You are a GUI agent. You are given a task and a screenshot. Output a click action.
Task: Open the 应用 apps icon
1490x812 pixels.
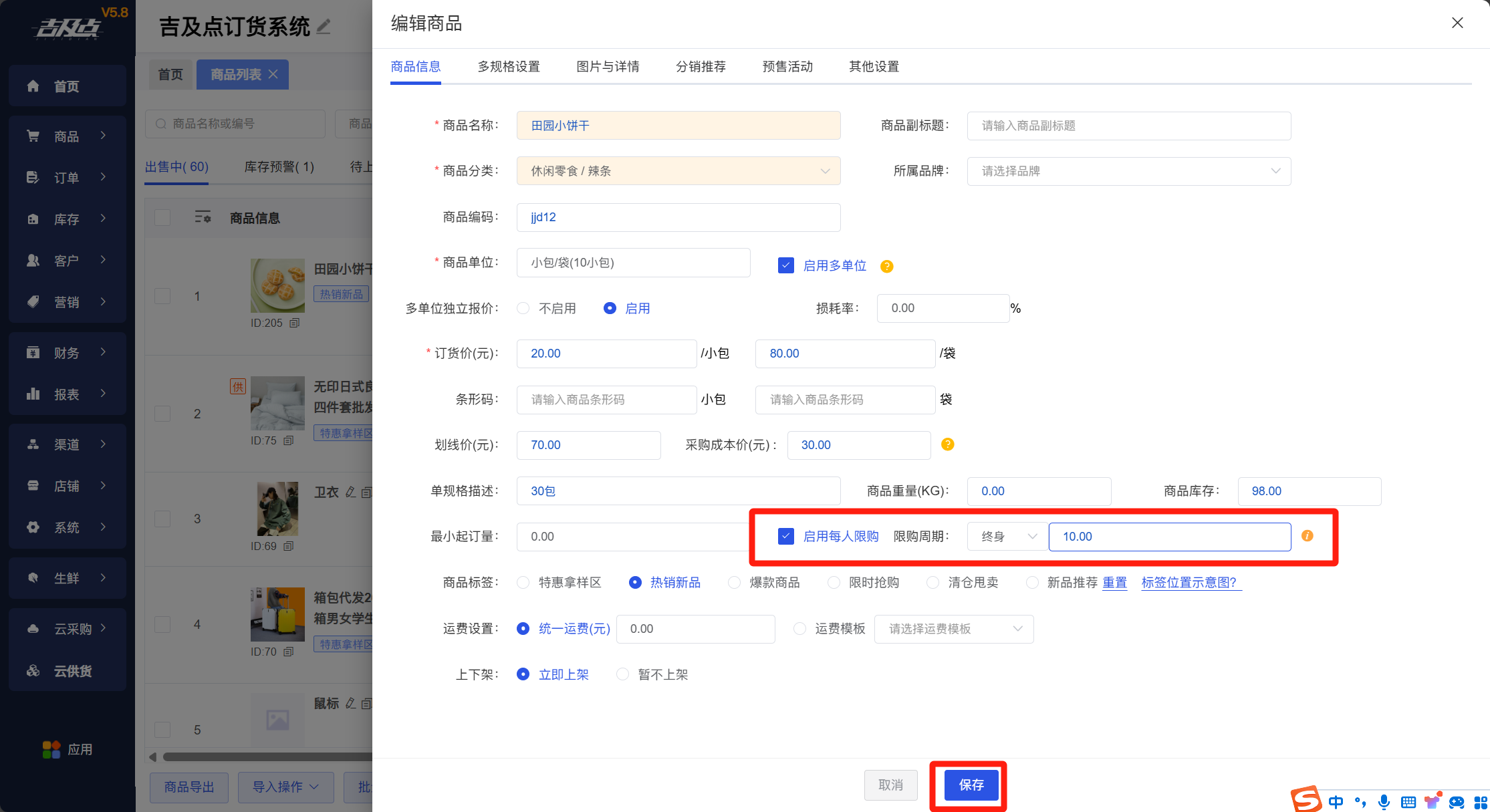tap(51, 749)
